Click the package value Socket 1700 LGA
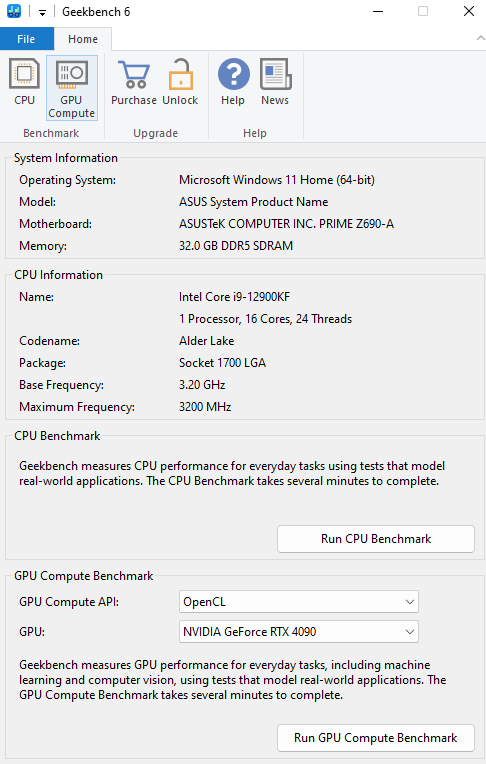The image size is (486, 764). pos(222,363)
